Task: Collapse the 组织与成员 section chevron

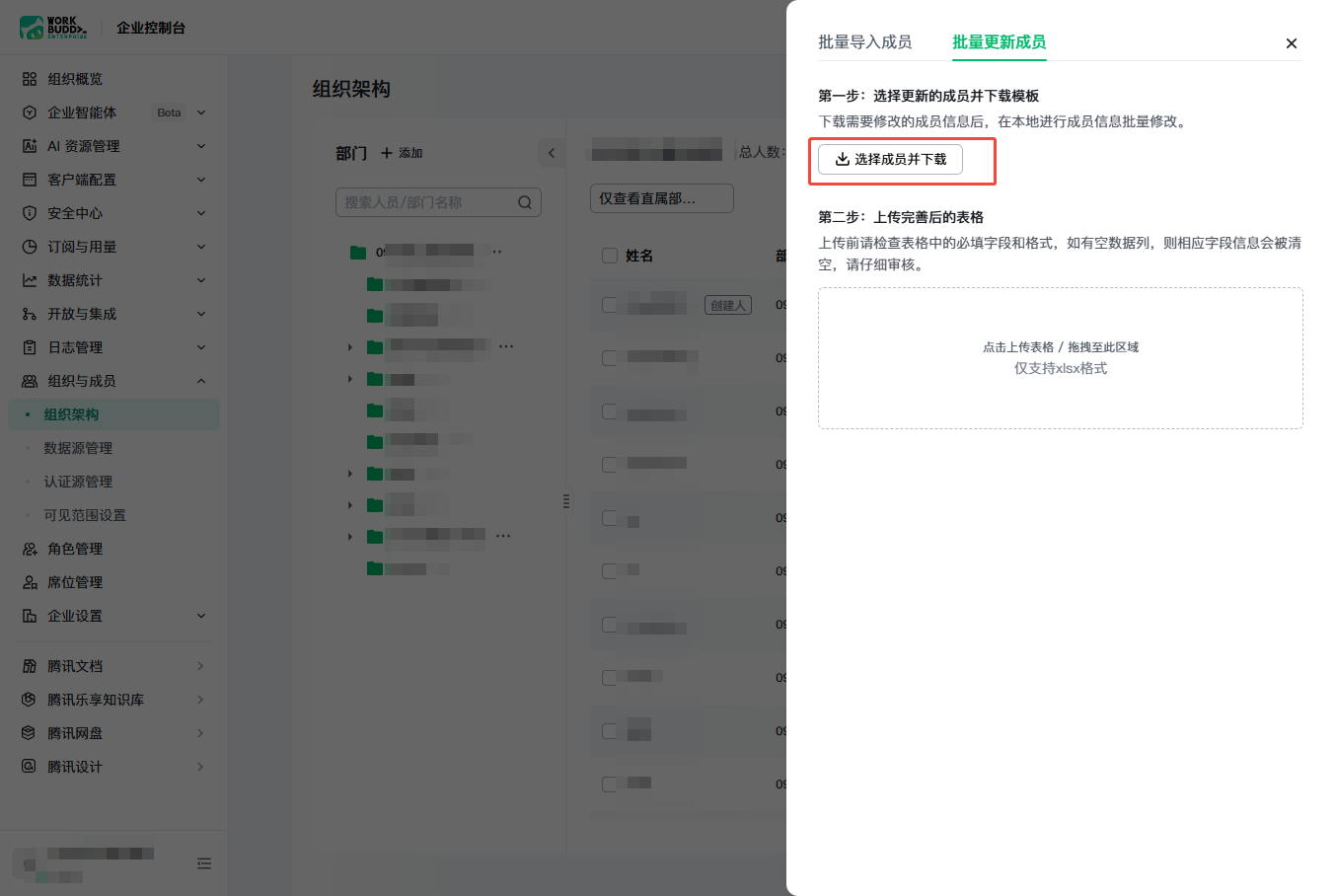Action: (201, 381)
